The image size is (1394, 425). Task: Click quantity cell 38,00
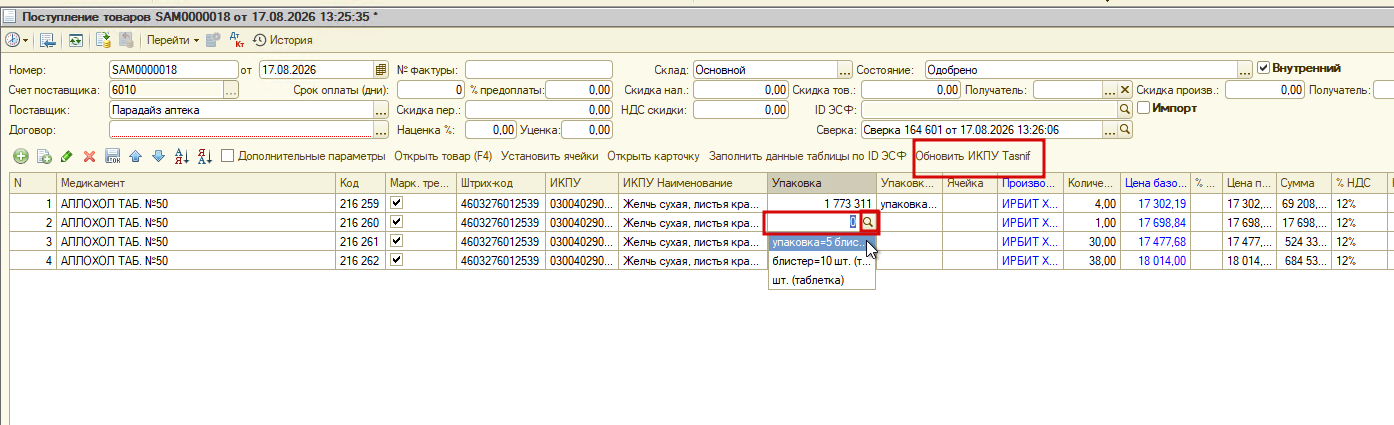click(1092, 260)
